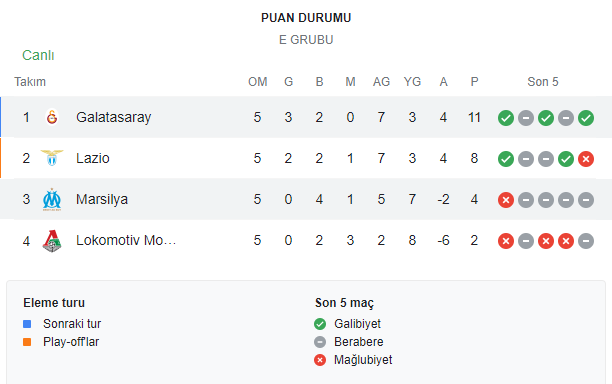Image resolution: width=612 pixels, height=384 pixels.
Task: Select the Marsilya team name
Action: [102, 199]
